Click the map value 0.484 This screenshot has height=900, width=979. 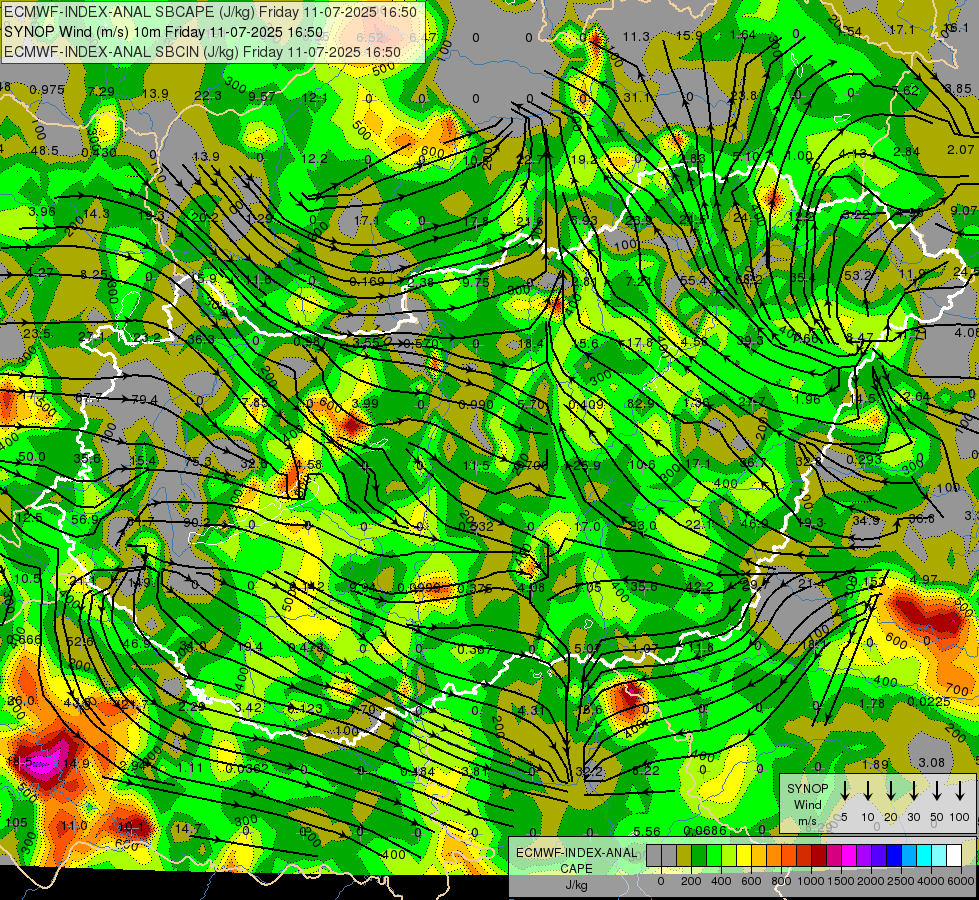[x=418, y=772]
